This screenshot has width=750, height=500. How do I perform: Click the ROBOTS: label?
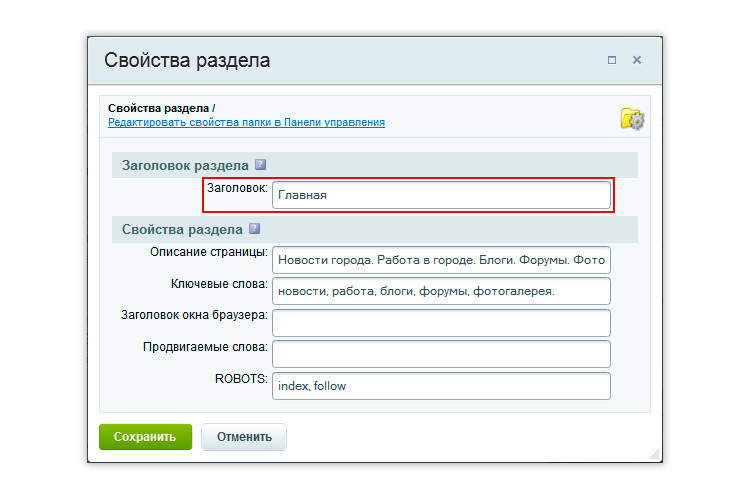click(x=241, y=378)
